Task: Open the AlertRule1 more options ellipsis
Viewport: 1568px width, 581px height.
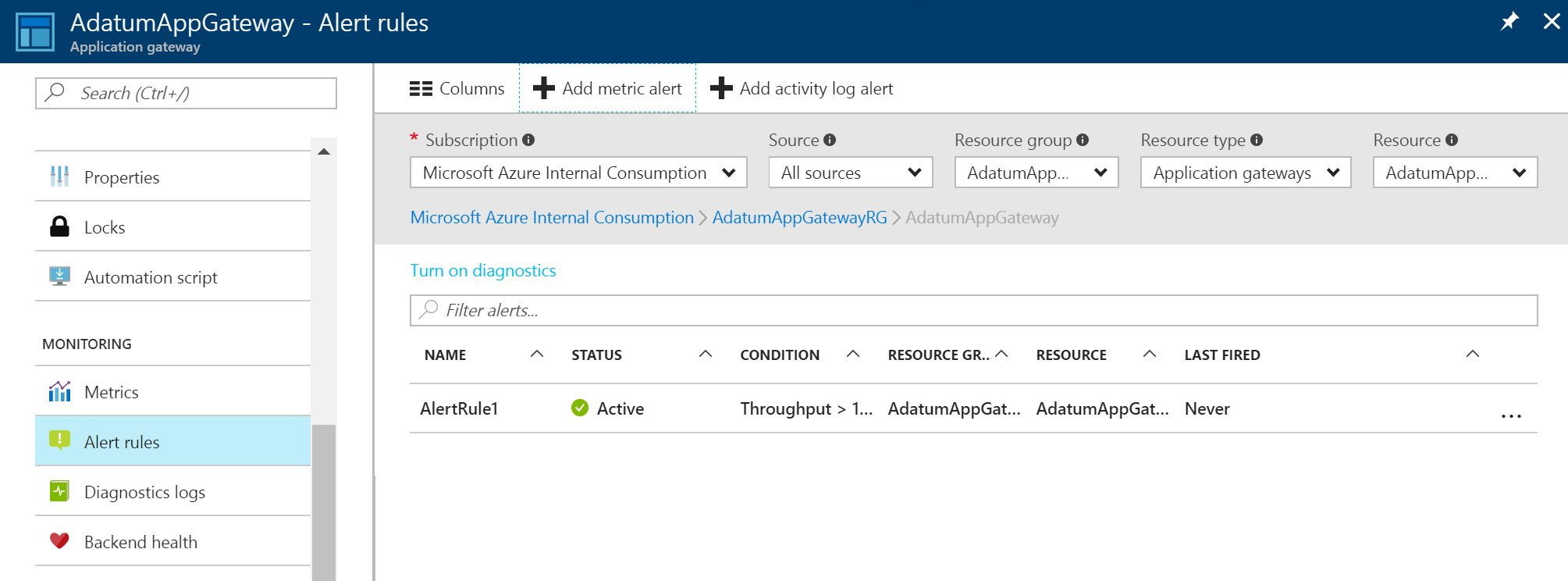Action: [x=1512, y=415]
